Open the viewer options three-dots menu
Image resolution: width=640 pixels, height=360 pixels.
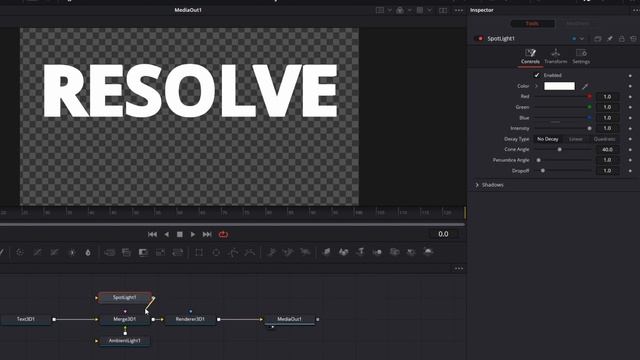pyautogui.click(x=459, y=10)
